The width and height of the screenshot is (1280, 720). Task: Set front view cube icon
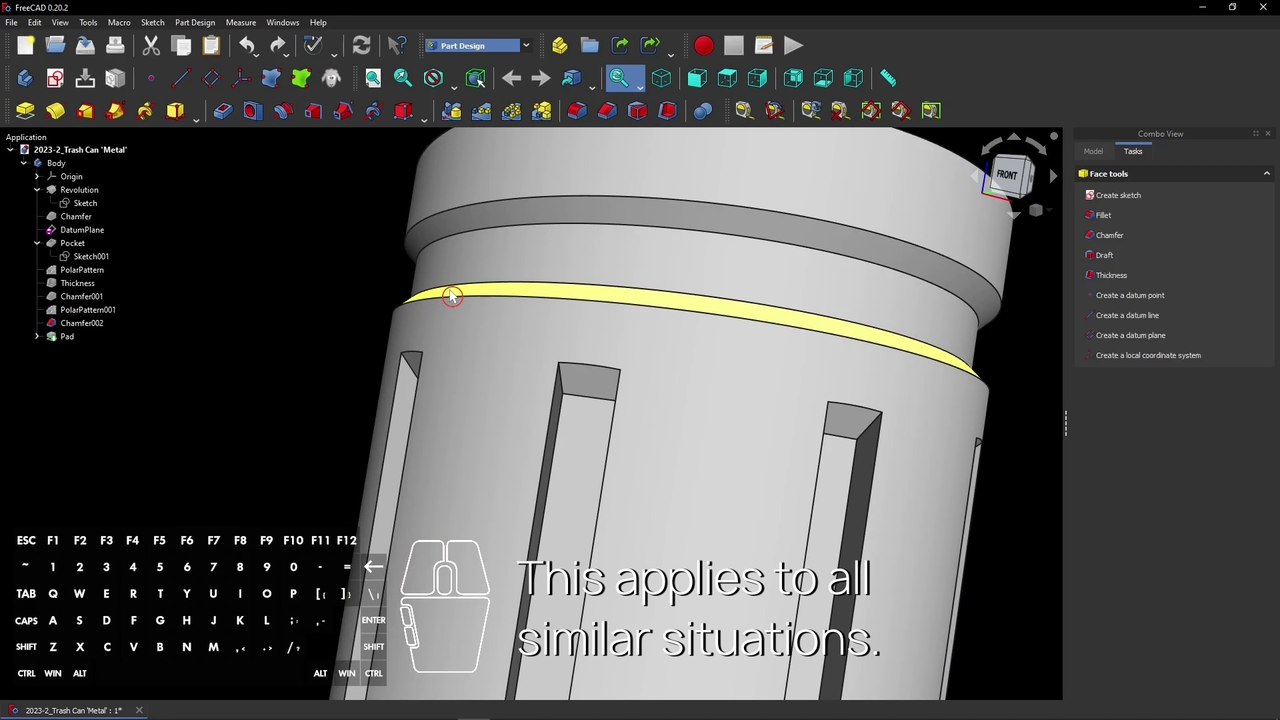pos(697,78)
